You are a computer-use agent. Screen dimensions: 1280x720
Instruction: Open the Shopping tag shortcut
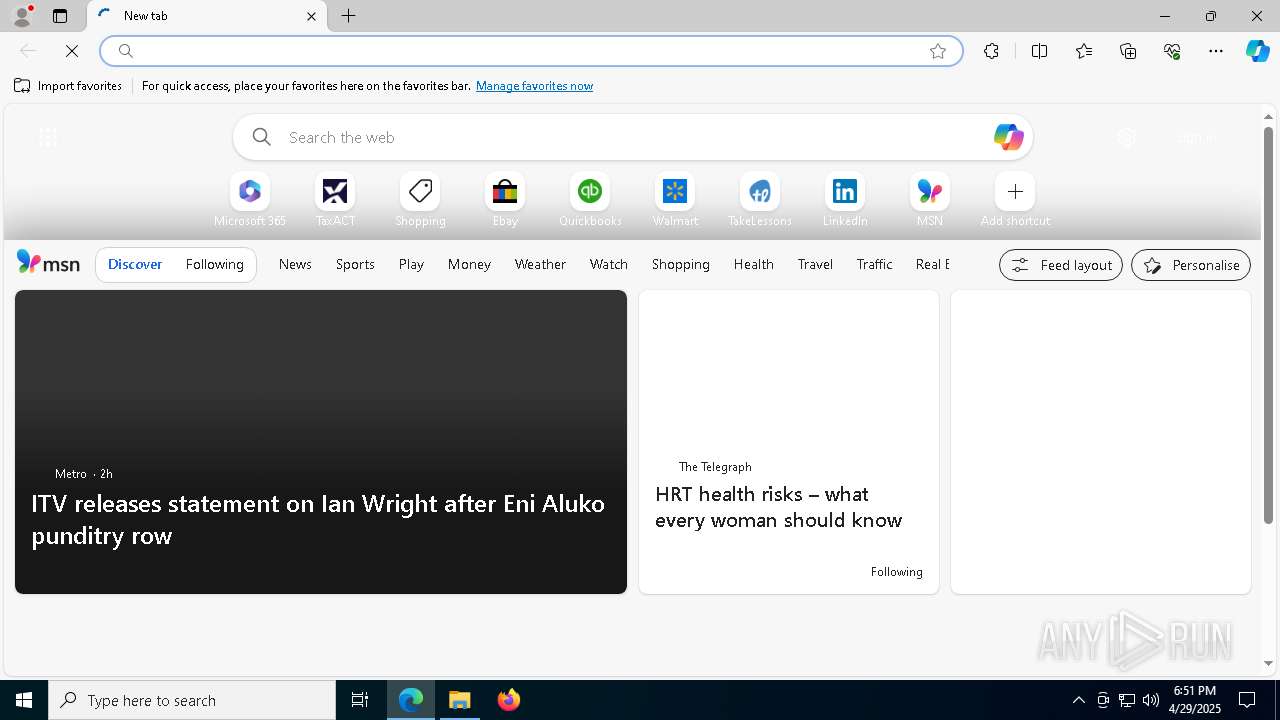point(420,200)
